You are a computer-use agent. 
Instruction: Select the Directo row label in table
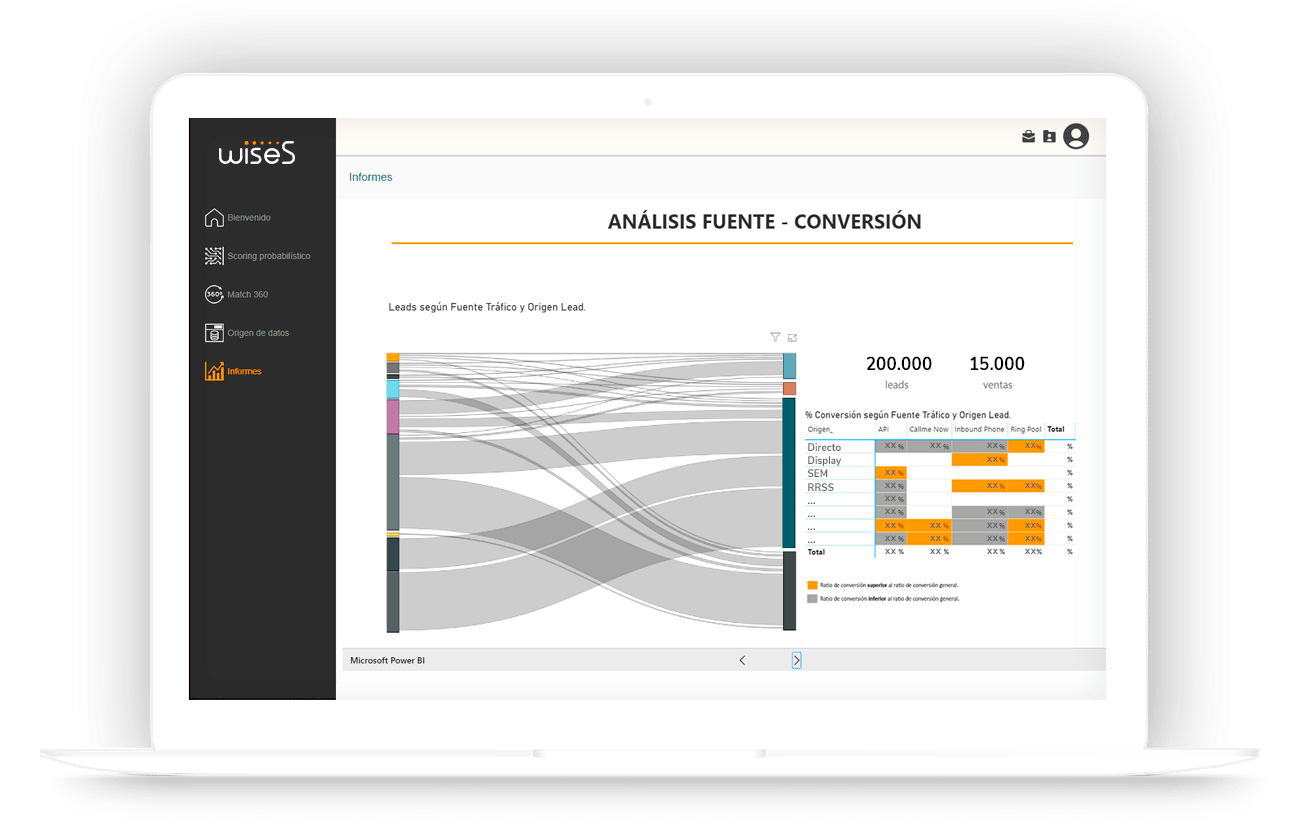[x=824, y=447]
